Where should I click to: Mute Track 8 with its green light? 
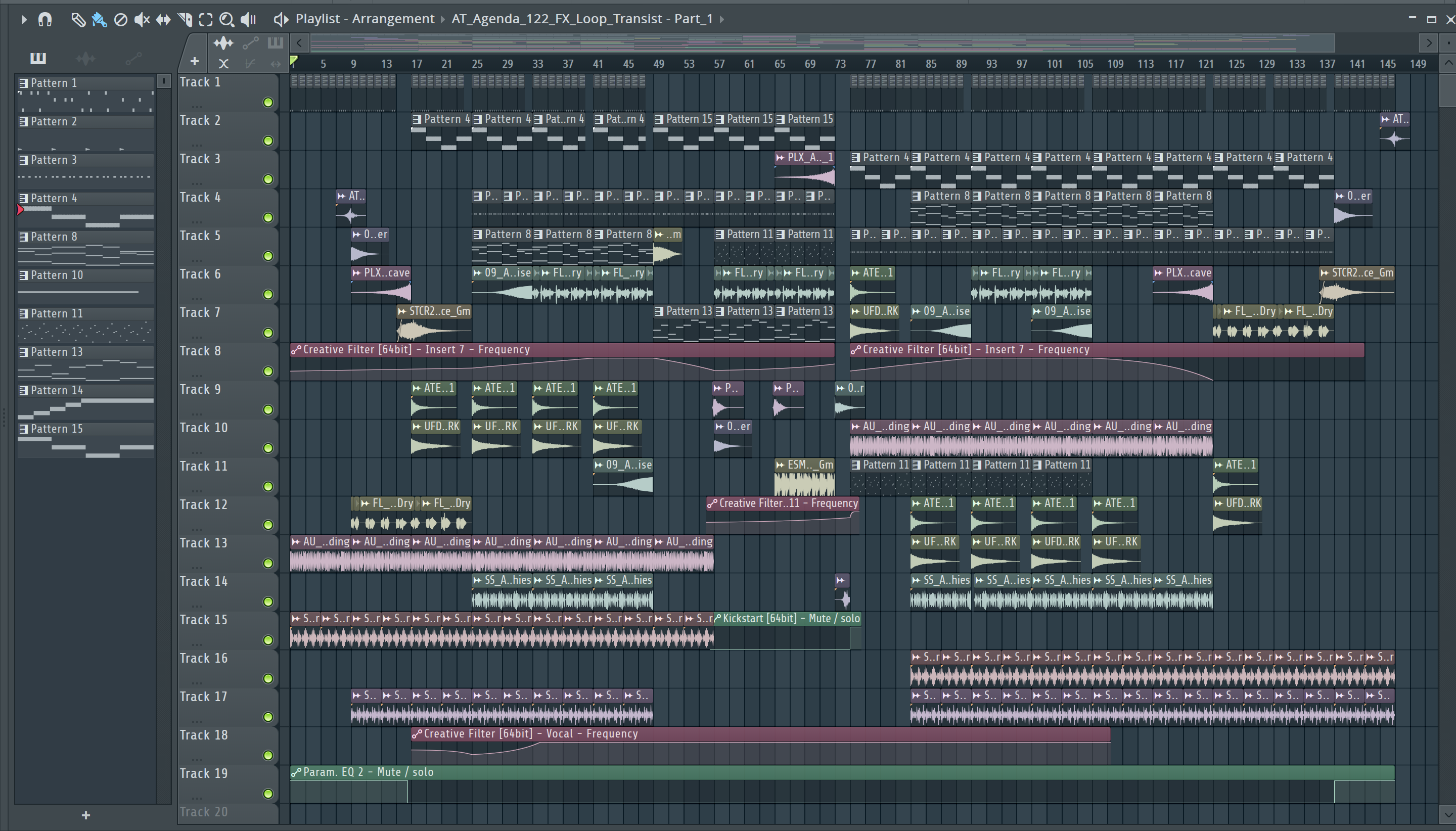pos(267,371)
